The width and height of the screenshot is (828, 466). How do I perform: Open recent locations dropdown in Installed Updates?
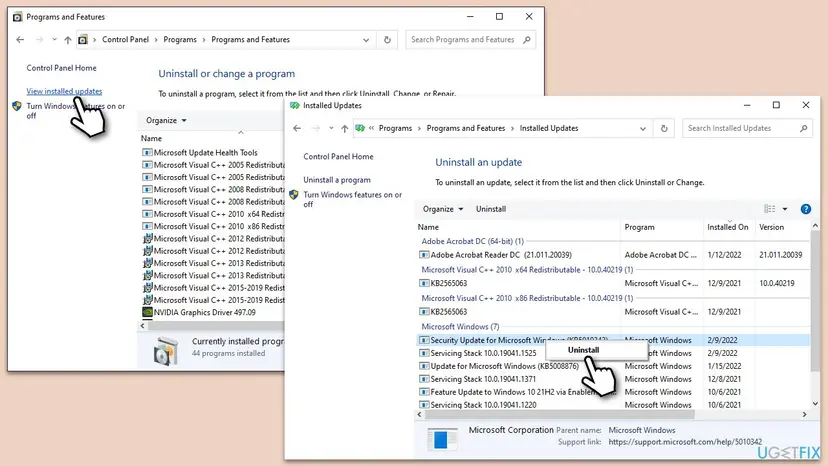pyautogui.click(x=331, y=128)
